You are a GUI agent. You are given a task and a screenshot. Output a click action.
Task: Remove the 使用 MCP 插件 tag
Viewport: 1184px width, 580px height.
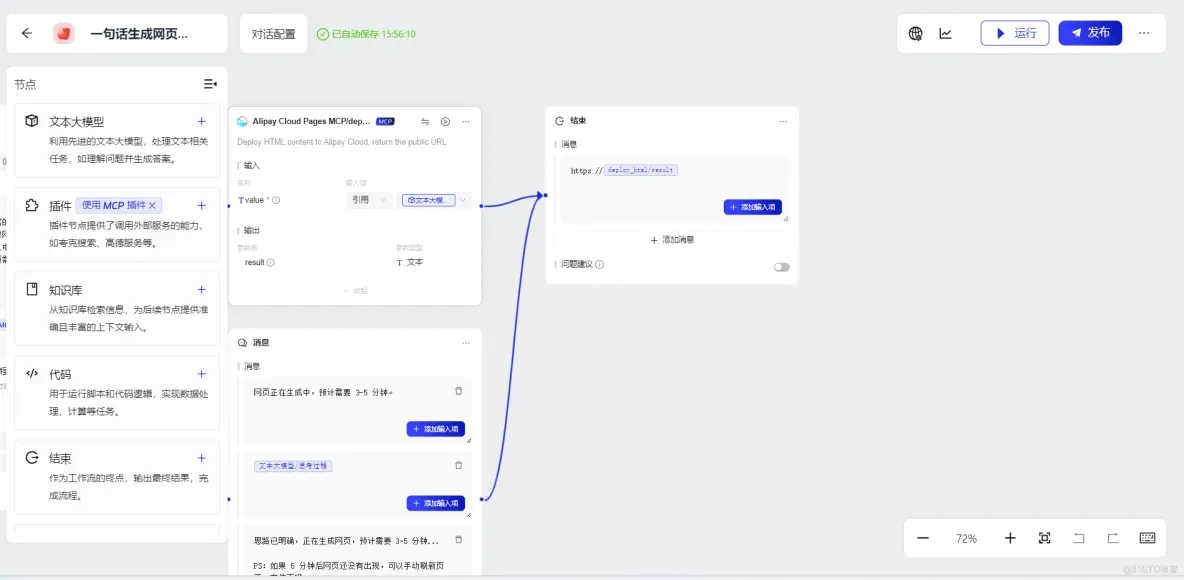pyautogui.click(x=152, y=205)
